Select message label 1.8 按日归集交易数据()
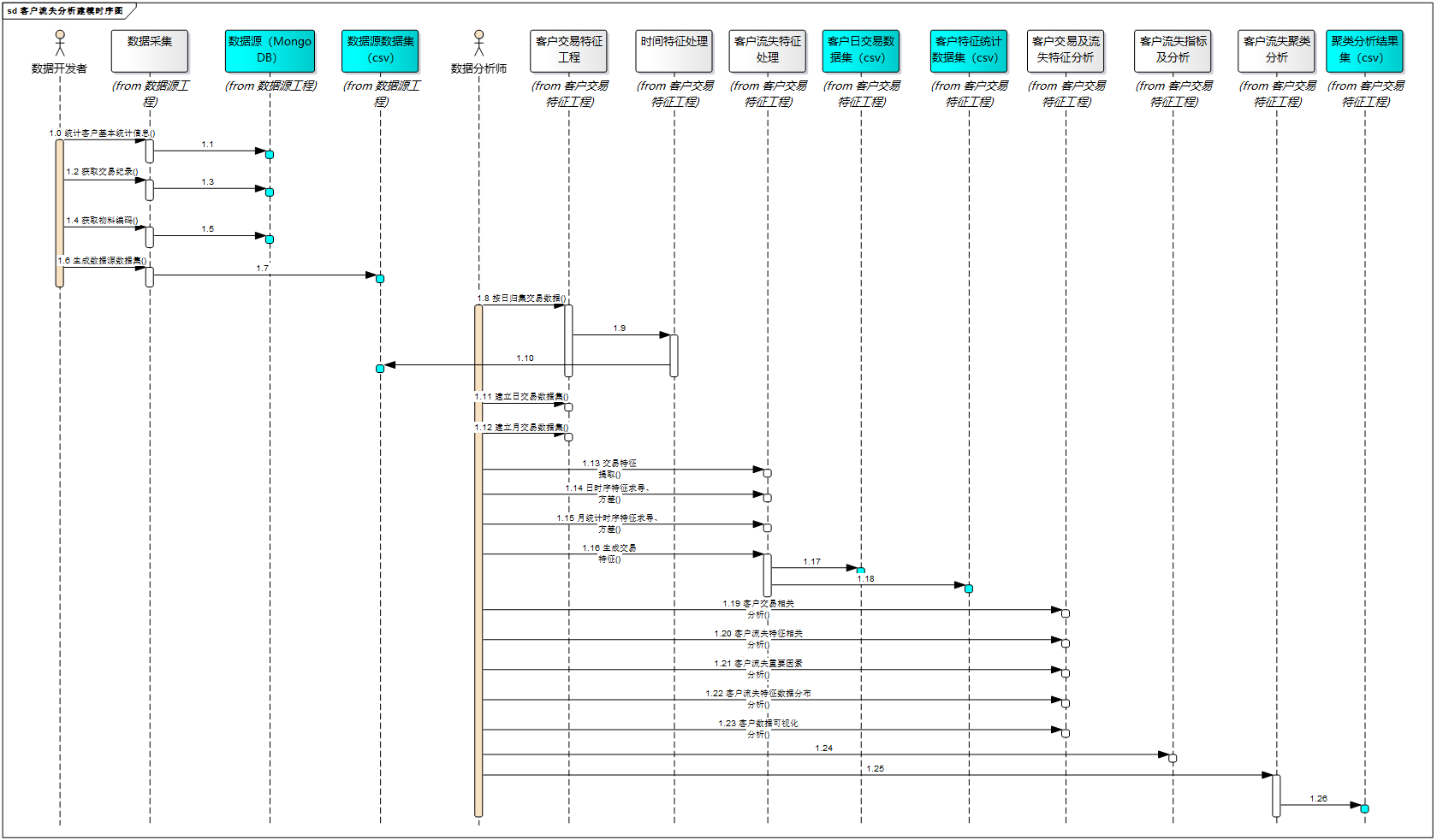Image resolution: width=1437 pixels, height=840 pixels. click(521, 299)
